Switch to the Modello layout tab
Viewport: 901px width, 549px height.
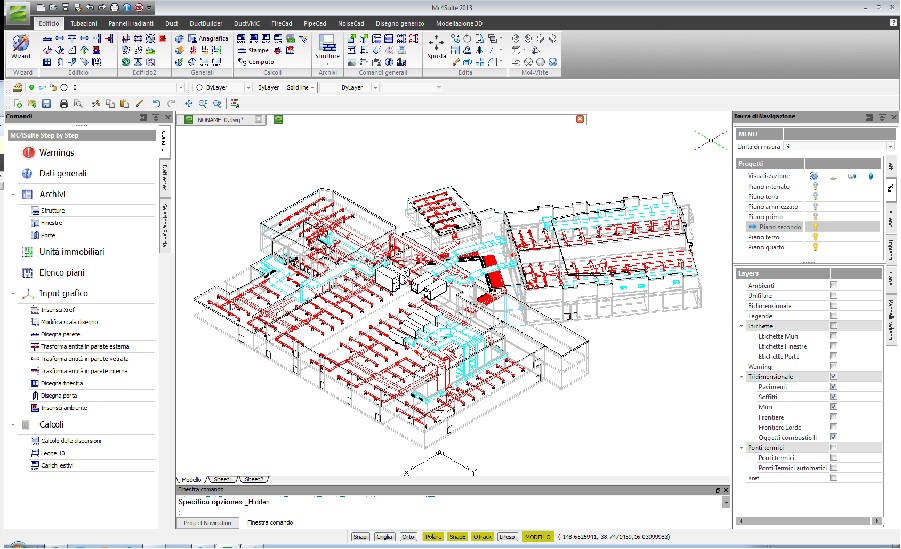click(191, 479)
